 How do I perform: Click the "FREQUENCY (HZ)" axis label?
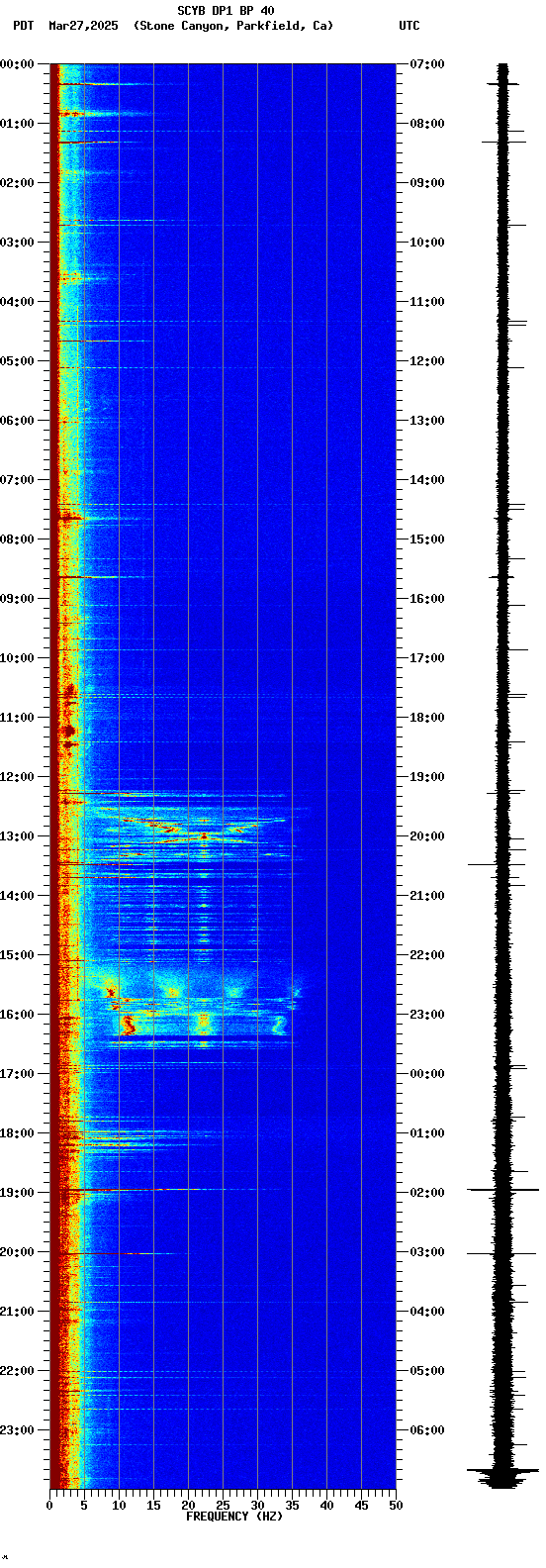(x=234, y=1517)
